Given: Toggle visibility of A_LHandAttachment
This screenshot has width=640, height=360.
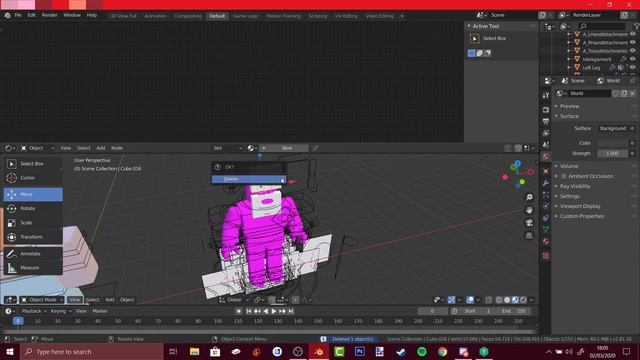Looking at the screenshot, I should [x=633, y=34].
